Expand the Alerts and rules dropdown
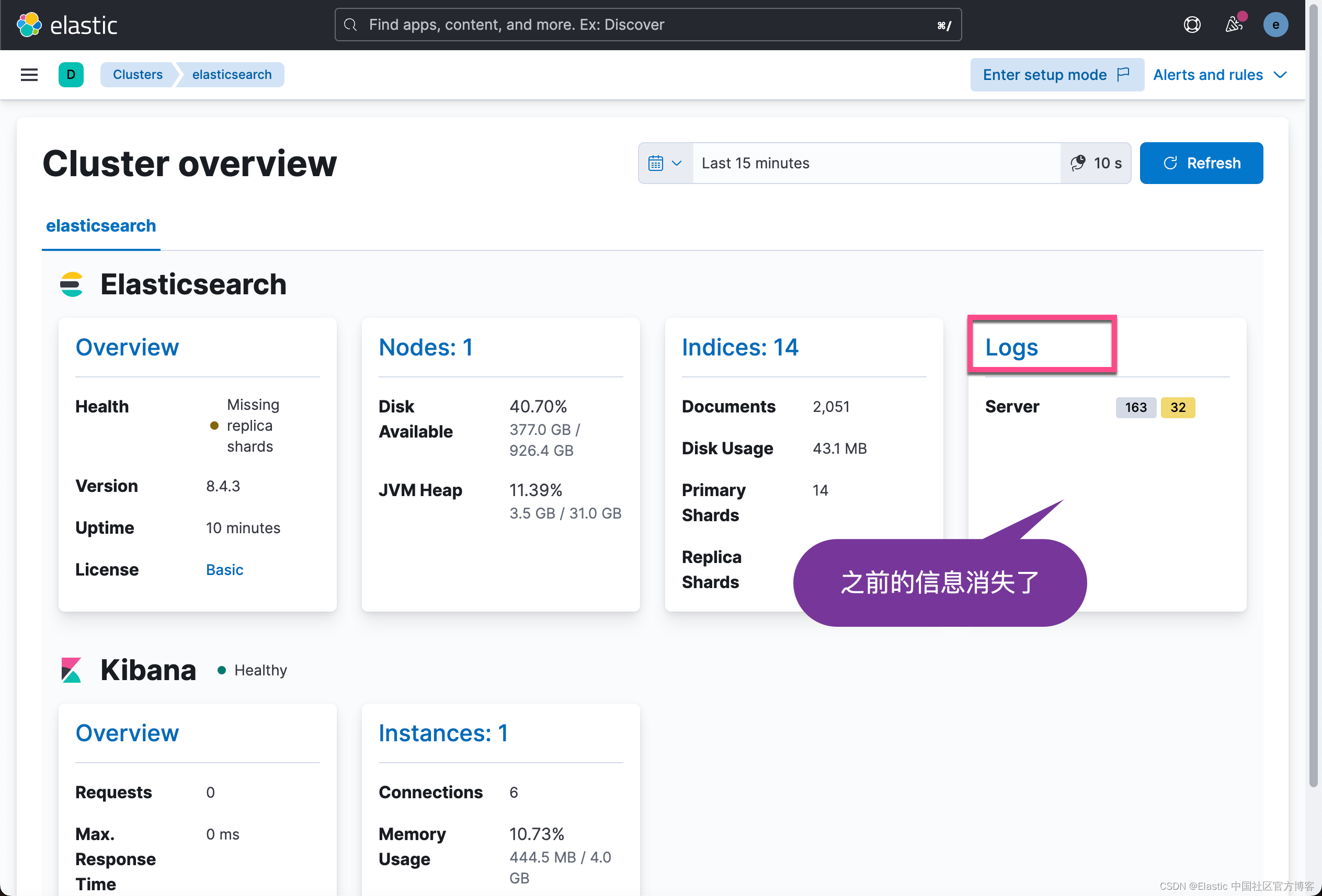Viewport: 1322px width, 896px height. [x=1220, y=74]
